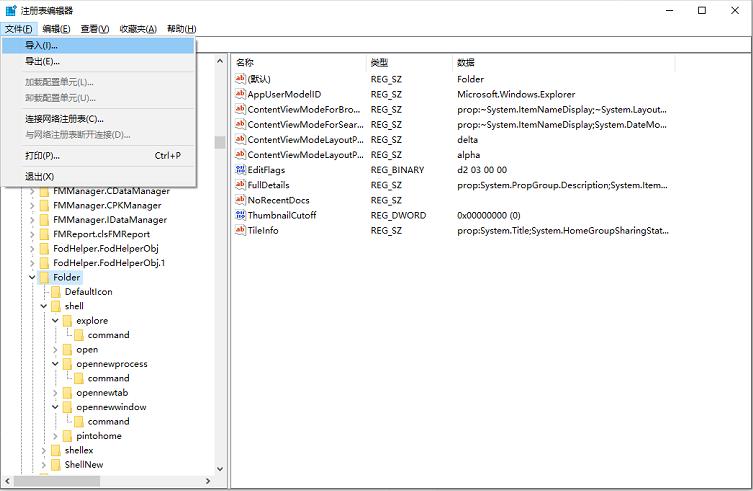This screenshot has width=753, height=491.
Task: Click the 'Microsoft.Windows.Explorer' data cell
Action: click(x=516, y=94)
